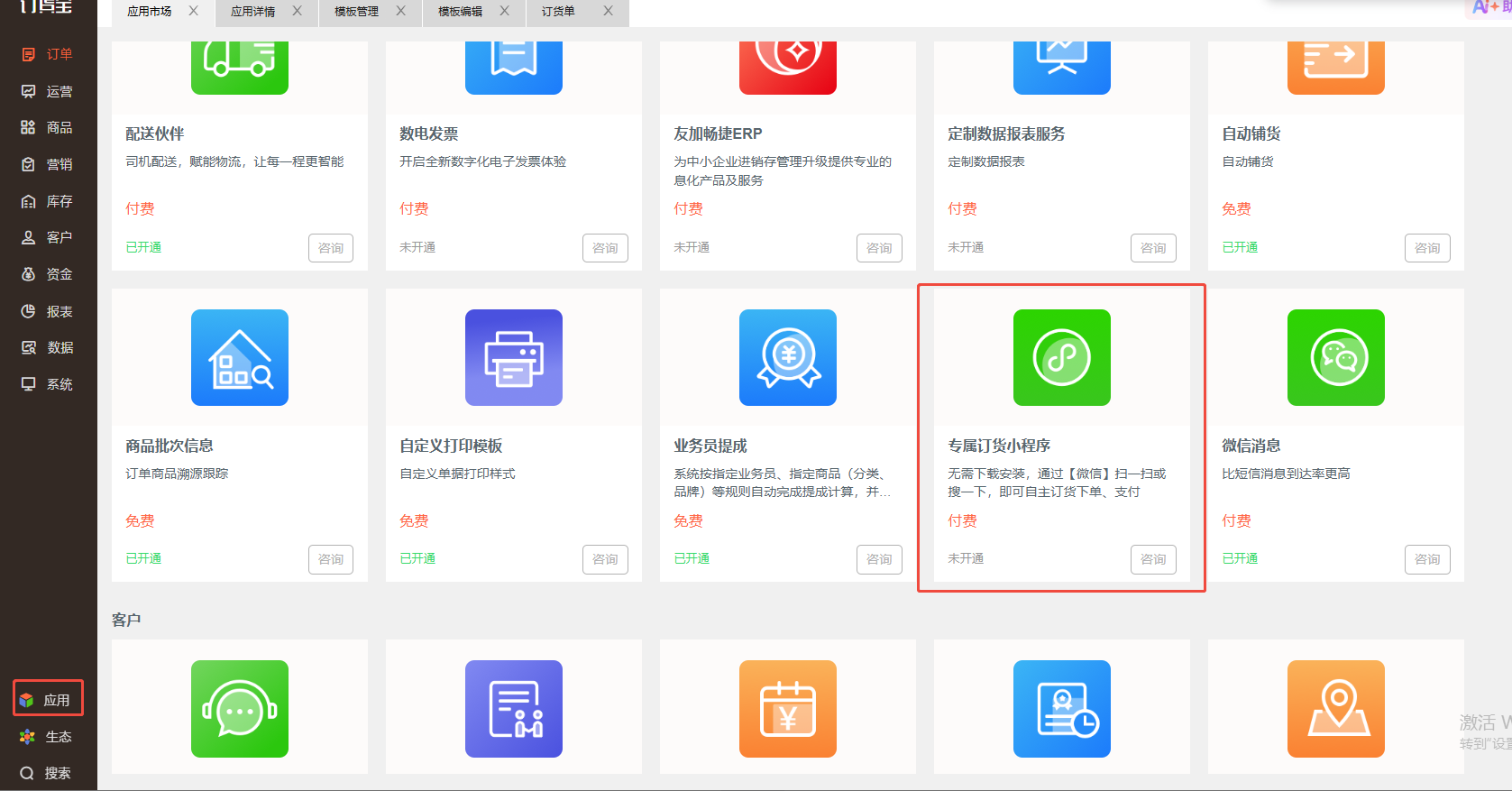Open the 配送伙伴 app title

pyautogui.click(x=154, y=133)
